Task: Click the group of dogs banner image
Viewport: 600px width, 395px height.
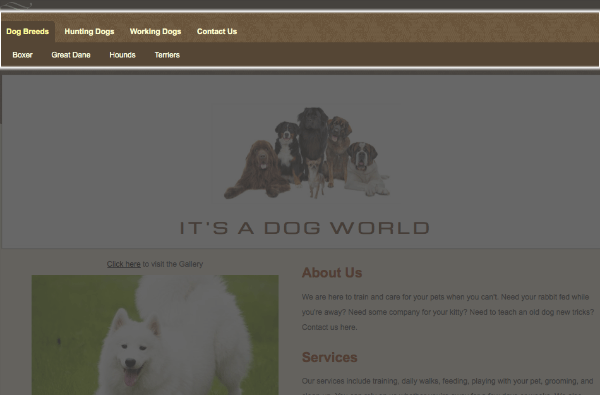Action: (307, 153)
